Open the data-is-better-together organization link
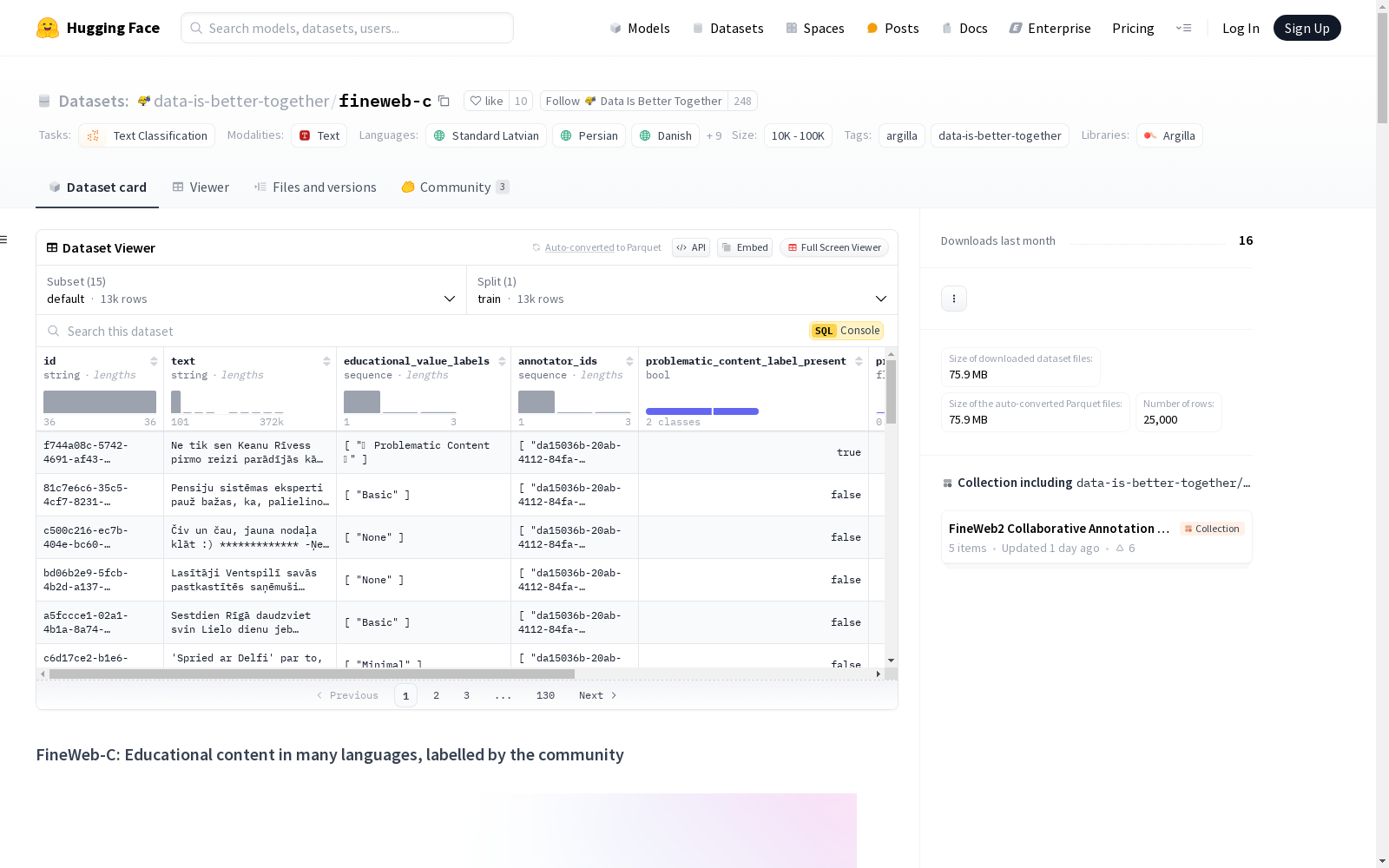Screen dimensions: 1389x868 pos(241,101)
